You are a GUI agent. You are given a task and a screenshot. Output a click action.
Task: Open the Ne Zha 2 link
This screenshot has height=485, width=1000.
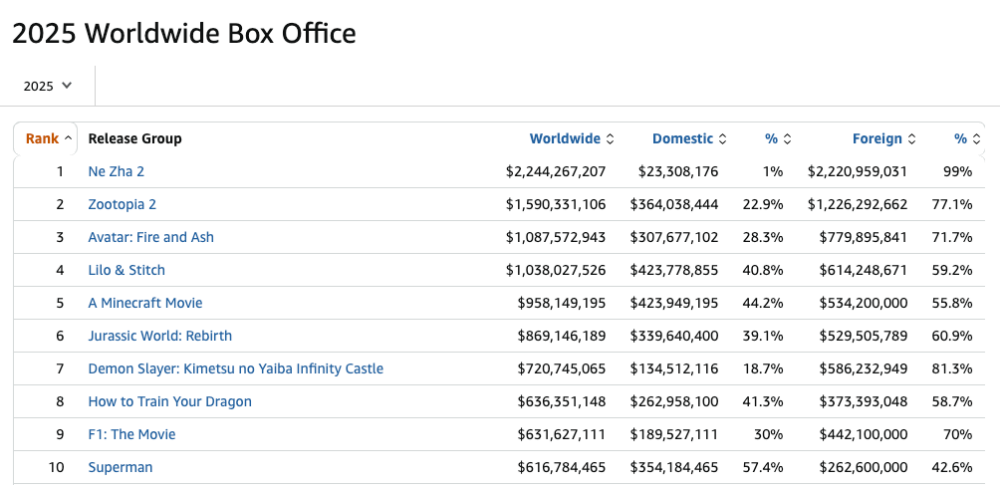coord(116,172)
